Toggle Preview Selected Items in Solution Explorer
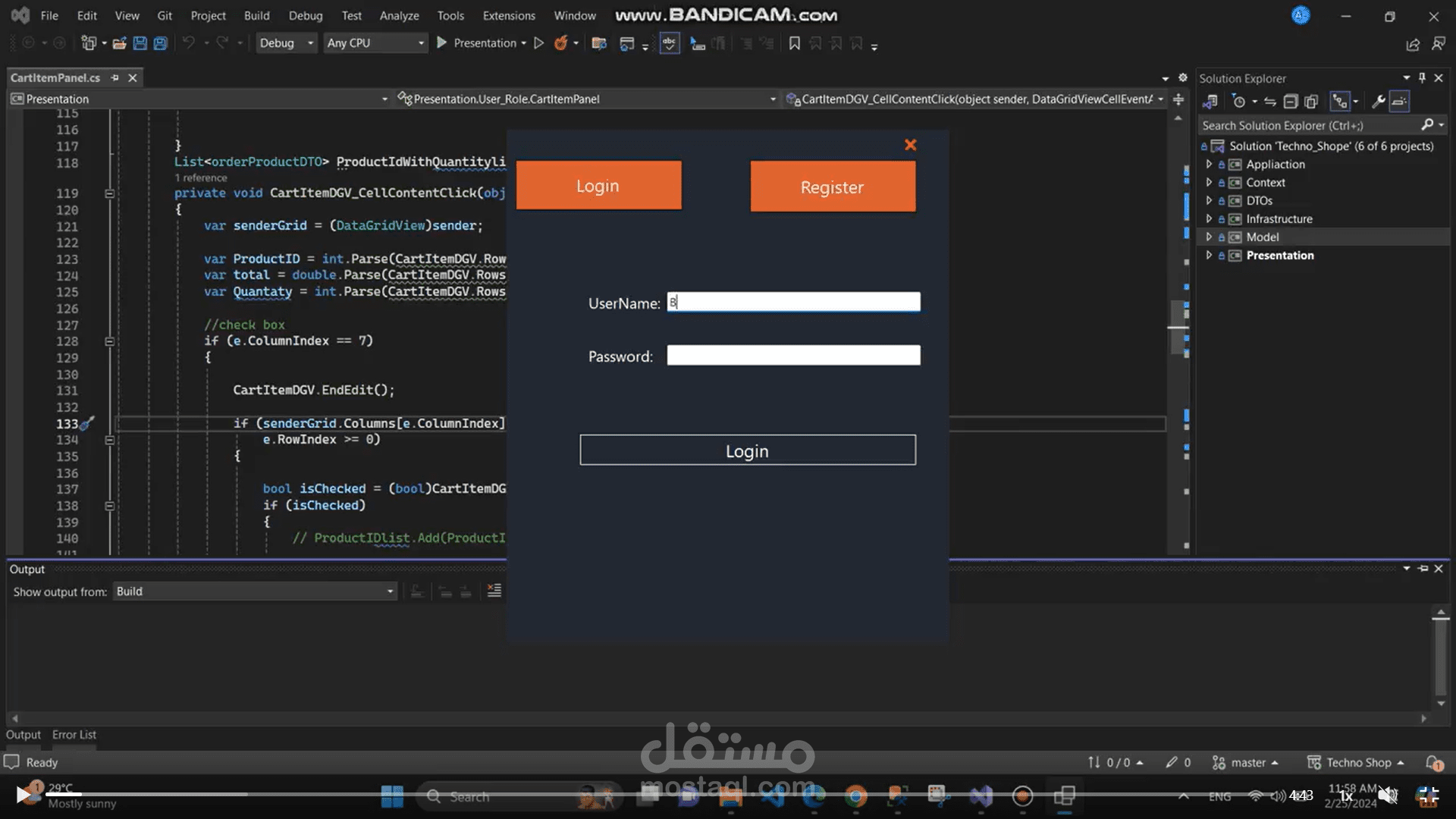This screenshot has height=819, width=1456. tap(1399, 102)
